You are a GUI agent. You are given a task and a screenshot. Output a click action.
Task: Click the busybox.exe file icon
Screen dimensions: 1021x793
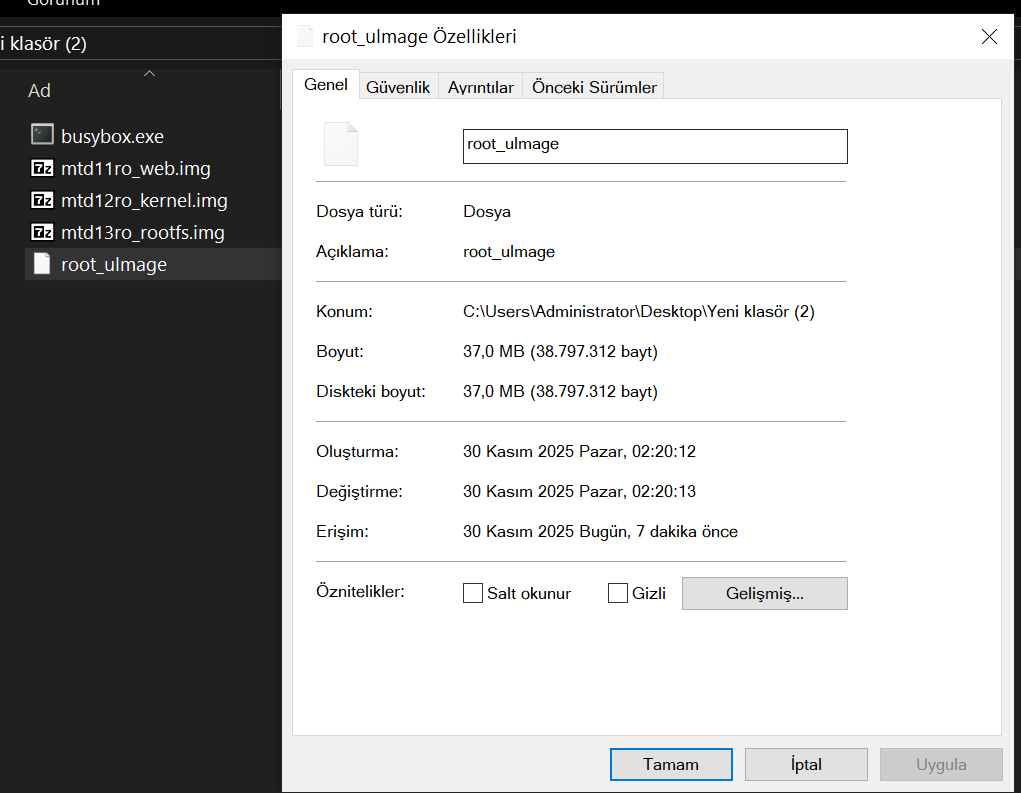pos(42,136)
